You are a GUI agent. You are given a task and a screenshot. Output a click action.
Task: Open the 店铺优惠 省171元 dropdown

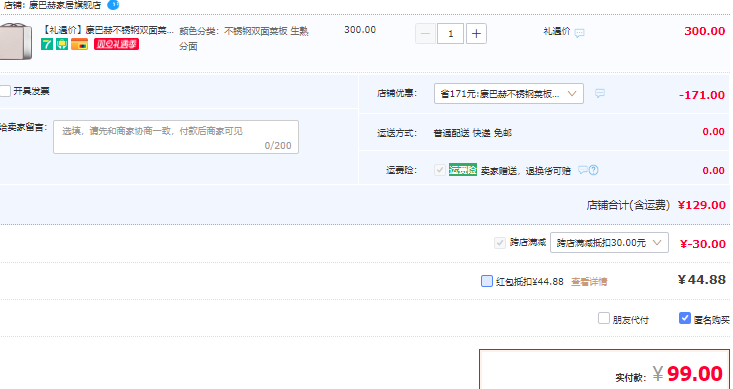[x=509, y=94]
